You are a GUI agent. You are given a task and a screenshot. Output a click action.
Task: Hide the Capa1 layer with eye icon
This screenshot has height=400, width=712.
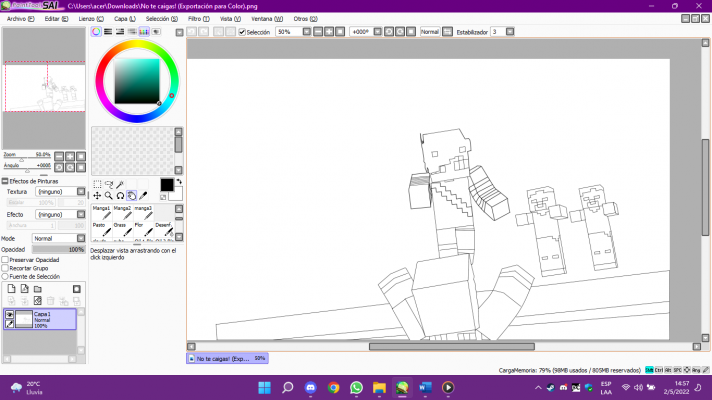[10, 314]
